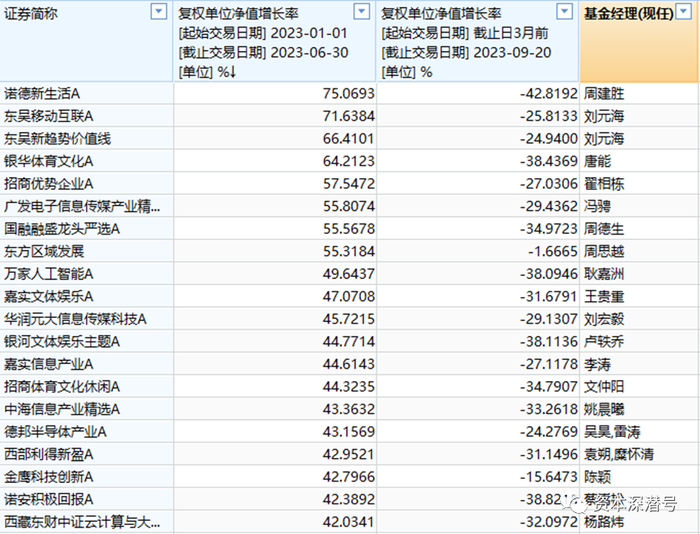Click value 55.3184 for 东方区域发展
Screen dimensions: 700x534
[349, 251]
